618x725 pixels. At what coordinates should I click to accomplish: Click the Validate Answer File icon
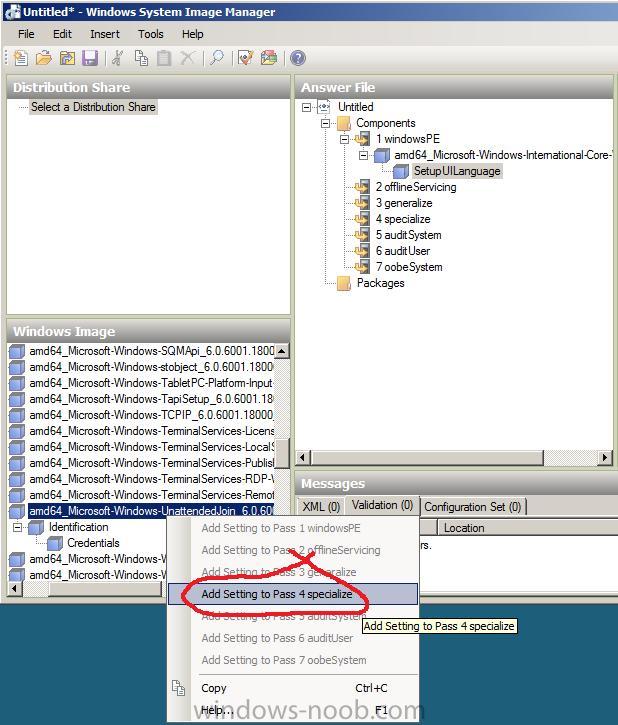(245, 58)
